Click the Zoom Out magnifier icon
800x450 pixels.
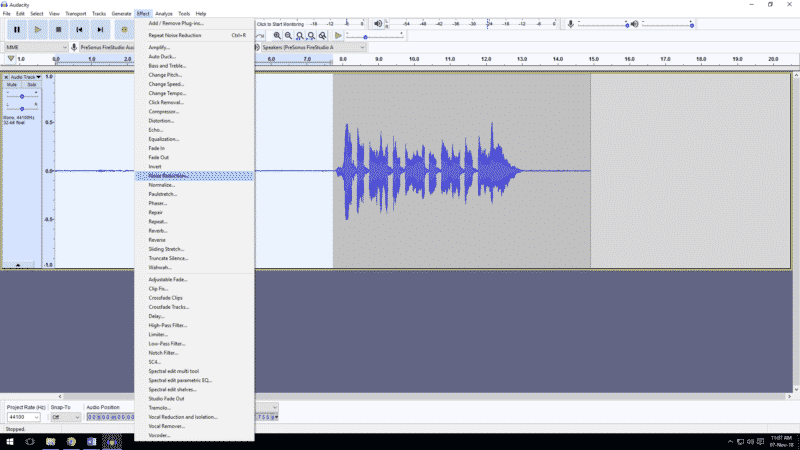289,36
